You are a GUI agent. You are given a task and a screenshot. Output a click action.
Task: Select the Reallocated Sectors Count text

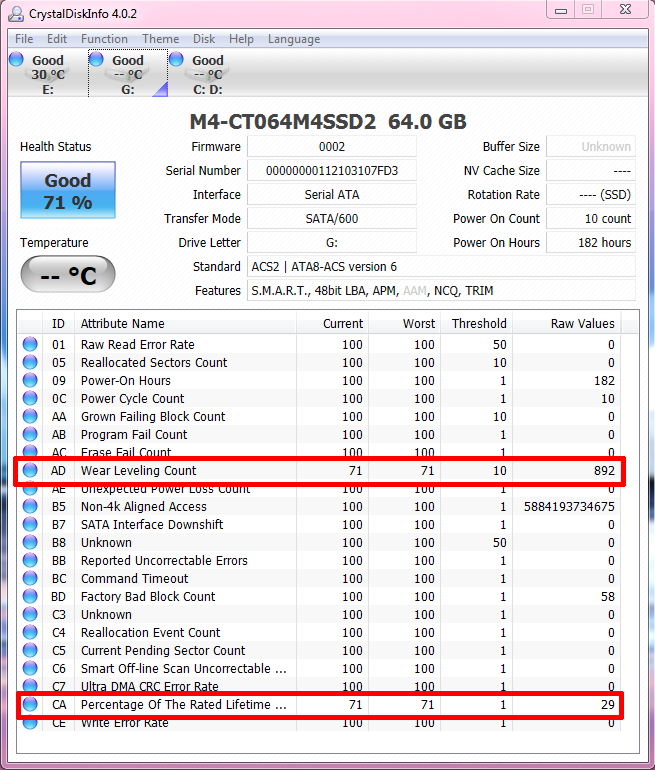coord(154,362)
